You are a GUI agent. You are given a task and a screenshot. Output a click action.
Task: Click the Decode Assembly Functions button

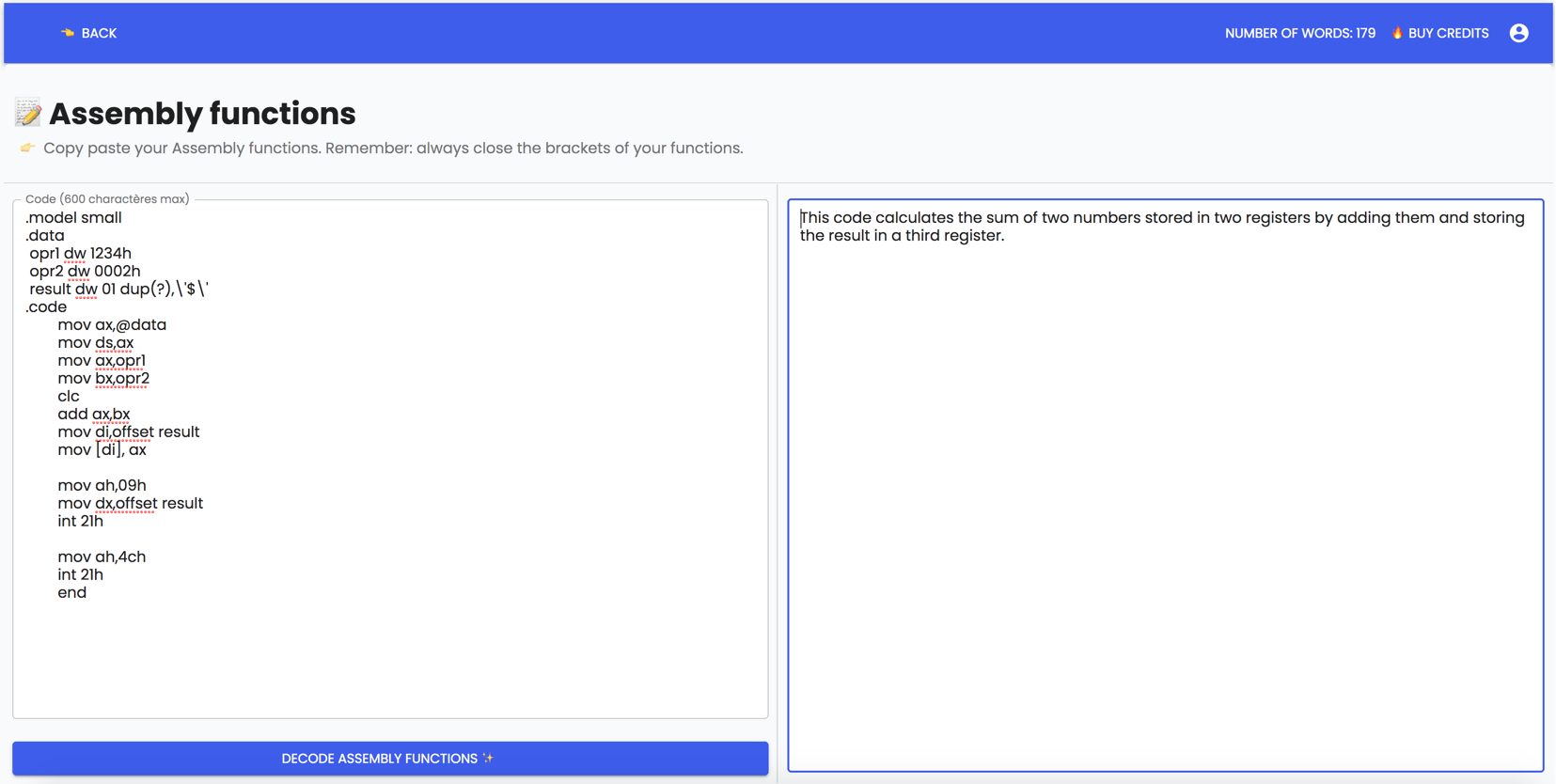click(x=390, y=759)
